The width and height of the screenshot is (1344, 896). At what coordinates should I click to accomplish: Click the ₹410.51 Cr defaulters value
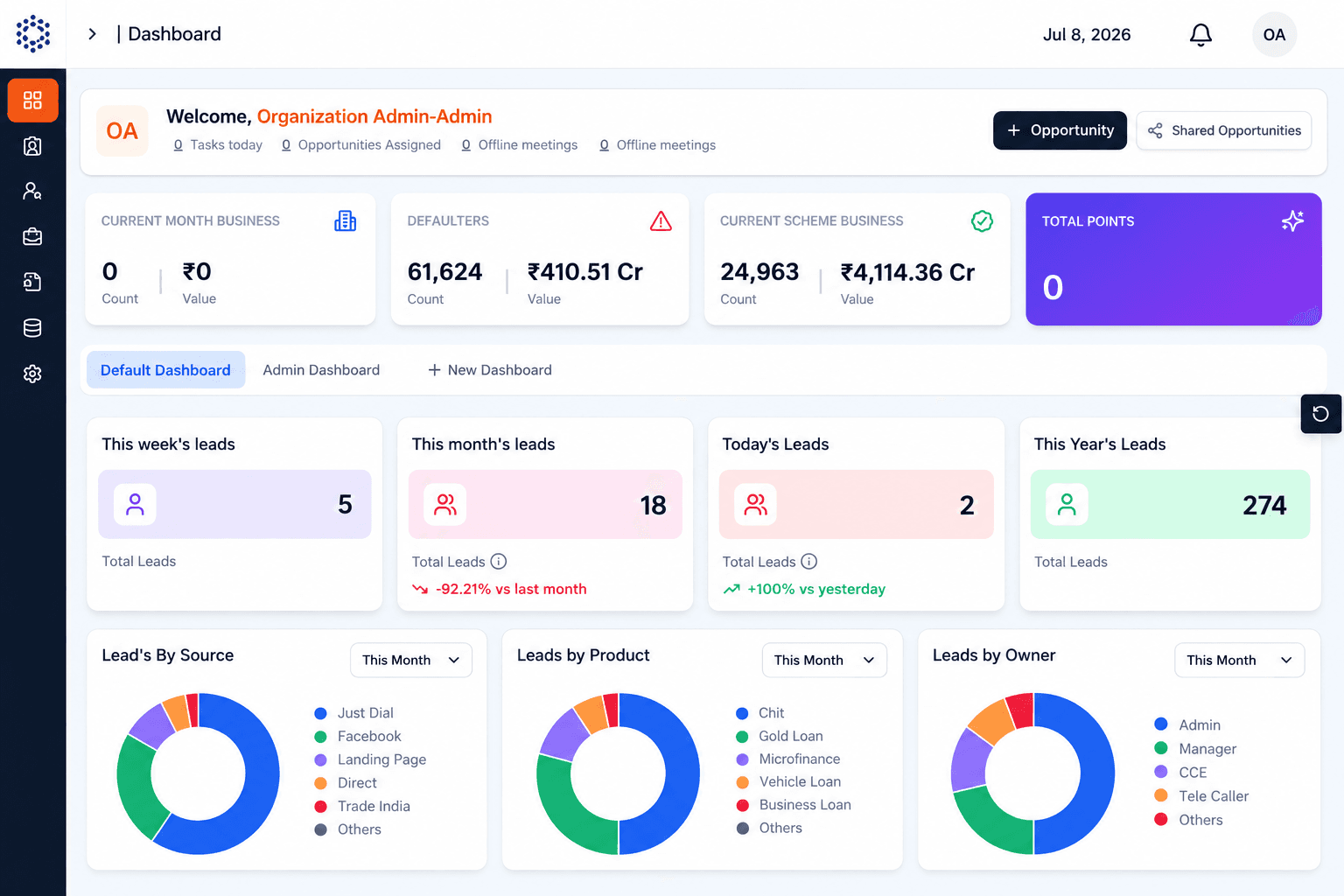(x=585, y=272)
